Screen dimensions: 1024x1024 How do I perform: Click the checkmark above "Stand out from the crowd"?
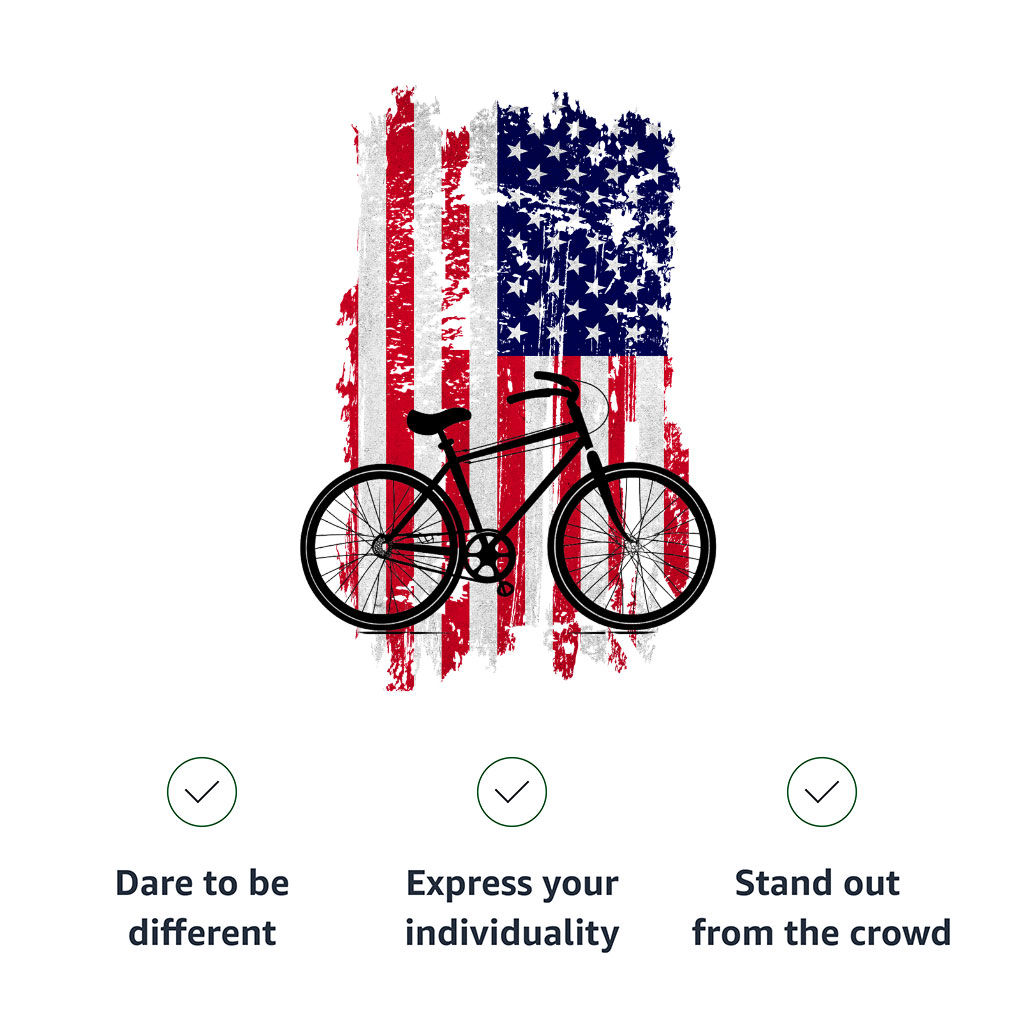tap(822, 792)
